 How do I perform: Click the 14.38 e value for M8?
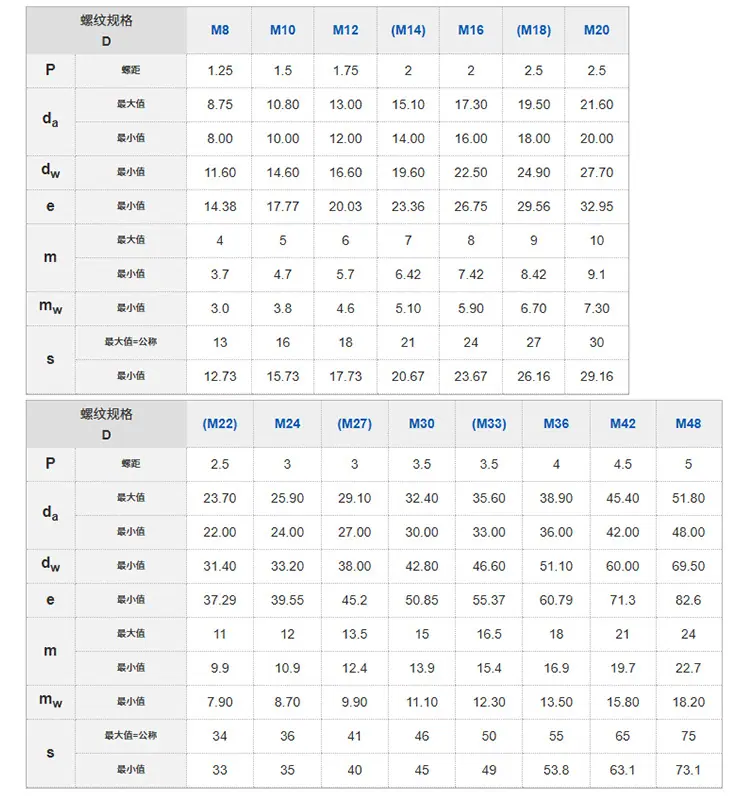coord(220,207)
